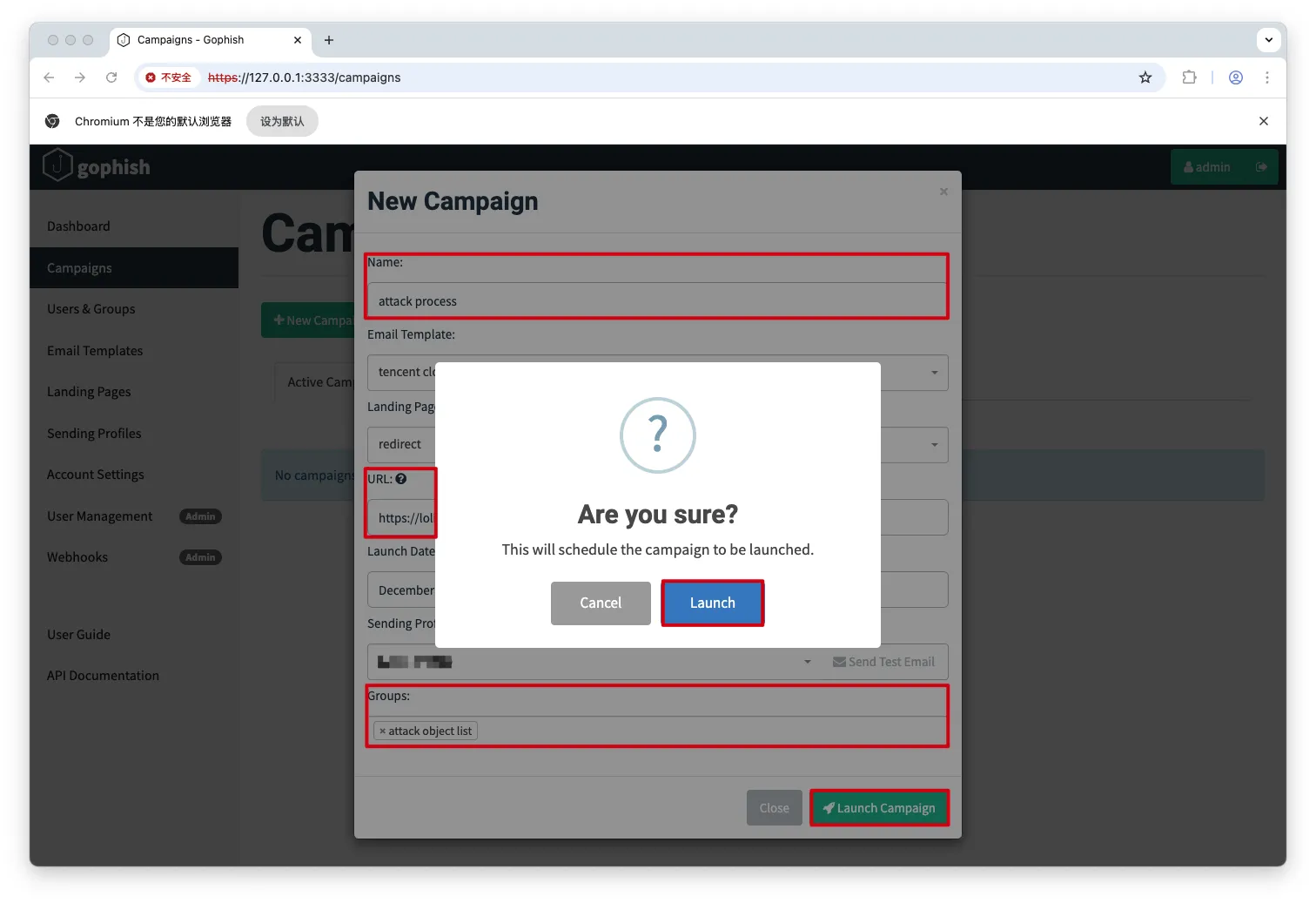Image resolution: width=1316 pixels, height=903 pixels.
Task: Dismiss the default browser notification bar
Action: 1263,121
